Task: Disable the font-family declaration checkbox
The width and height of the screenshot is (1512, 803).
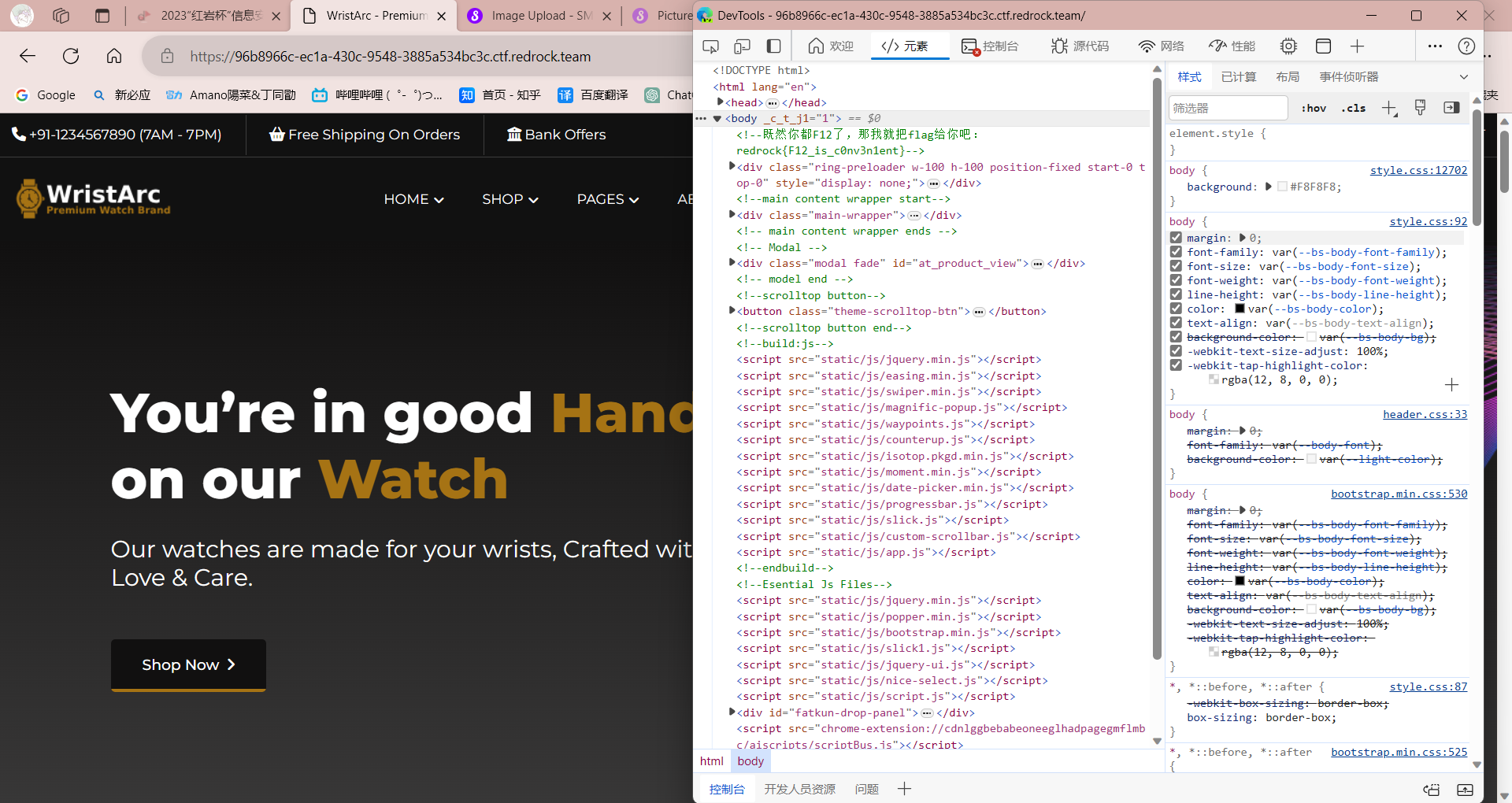Action: (1176, 252)
